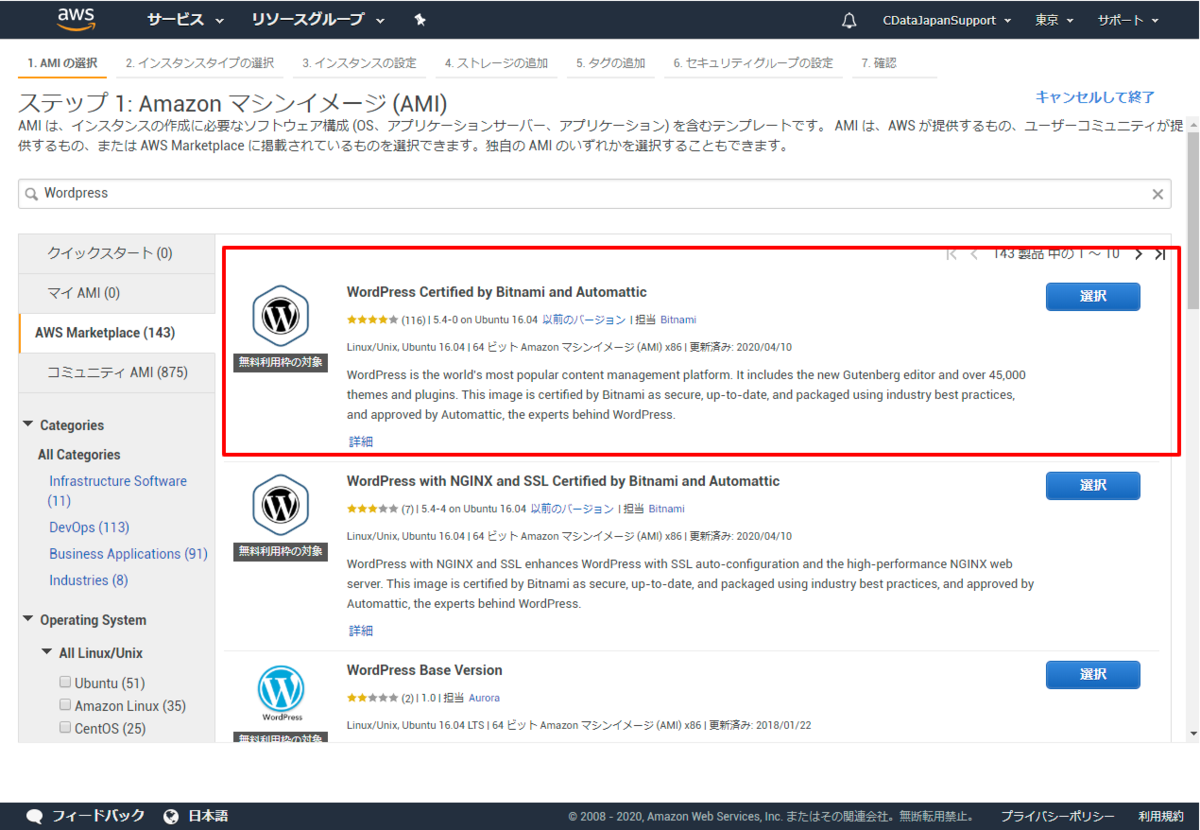Collapse the All Linux/Unix tree node
Image resolution: width=1200 pixels, height=830 pixels.
pyautogui.click(x=47, y=653)
